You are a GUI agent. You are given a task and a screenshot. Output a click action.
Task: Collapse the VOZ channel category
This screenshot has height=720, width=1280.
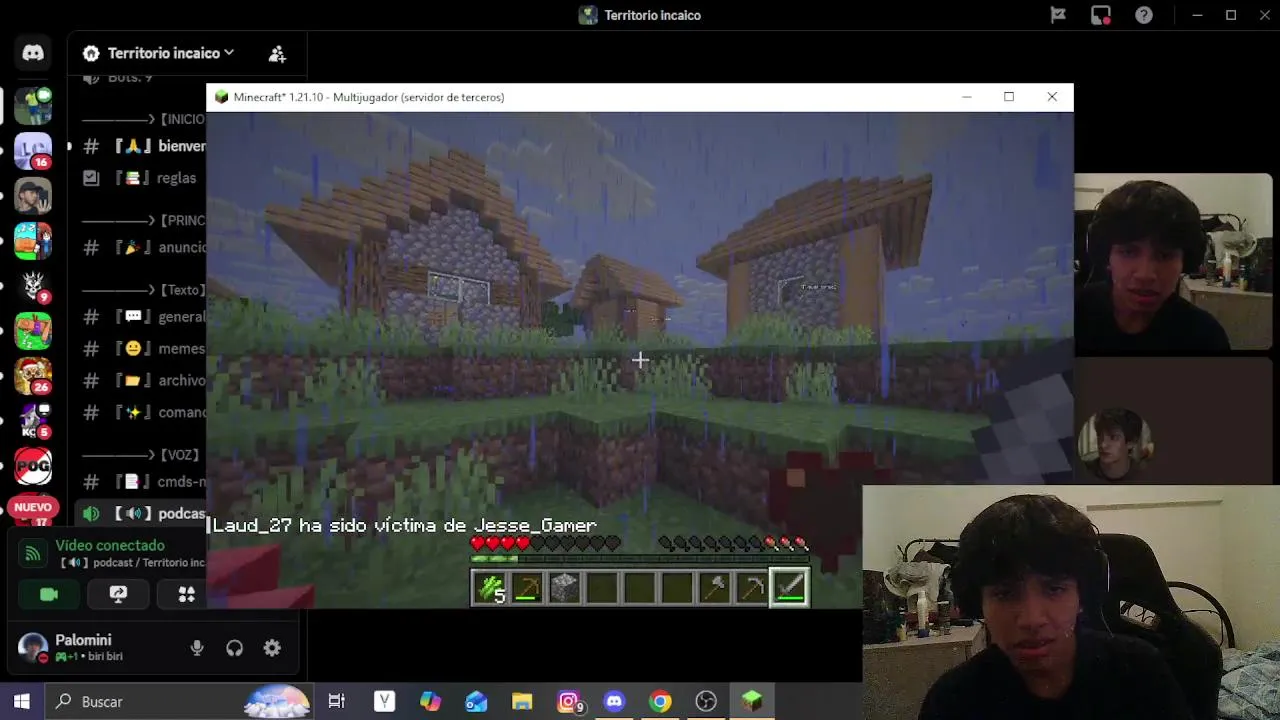point(140,454)
